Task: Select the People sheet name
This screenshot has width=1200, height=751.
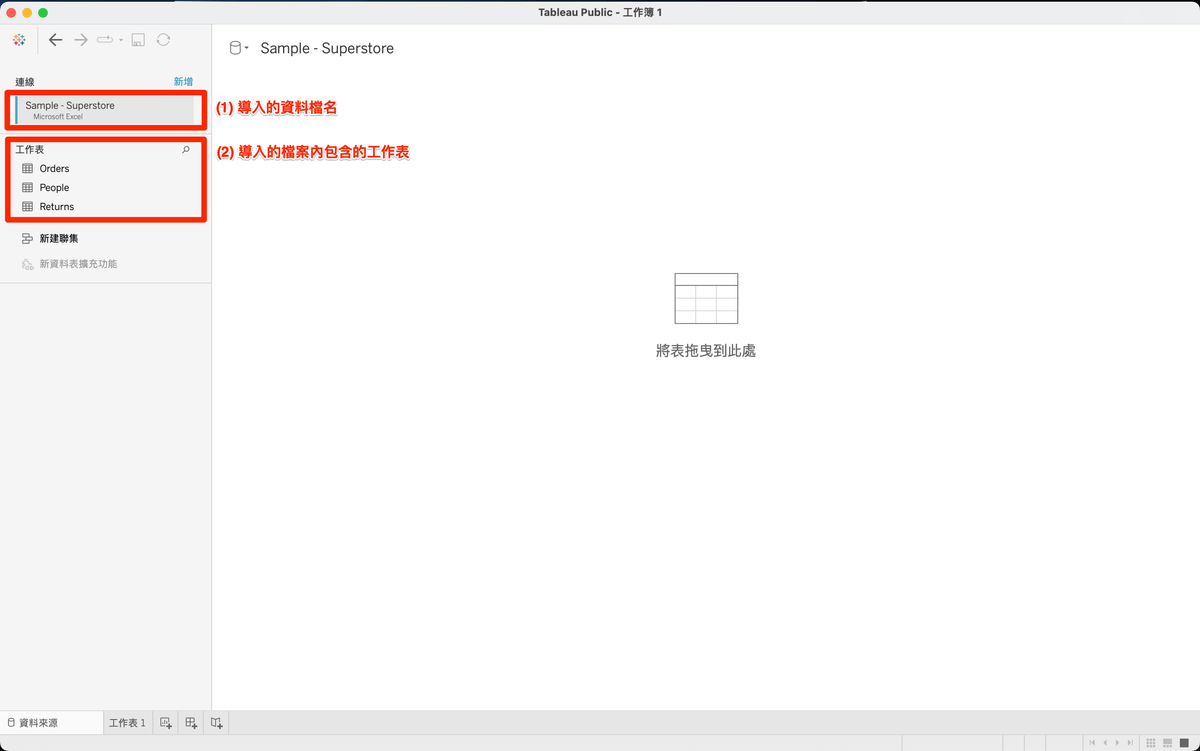Action: [x=54, y=188]
